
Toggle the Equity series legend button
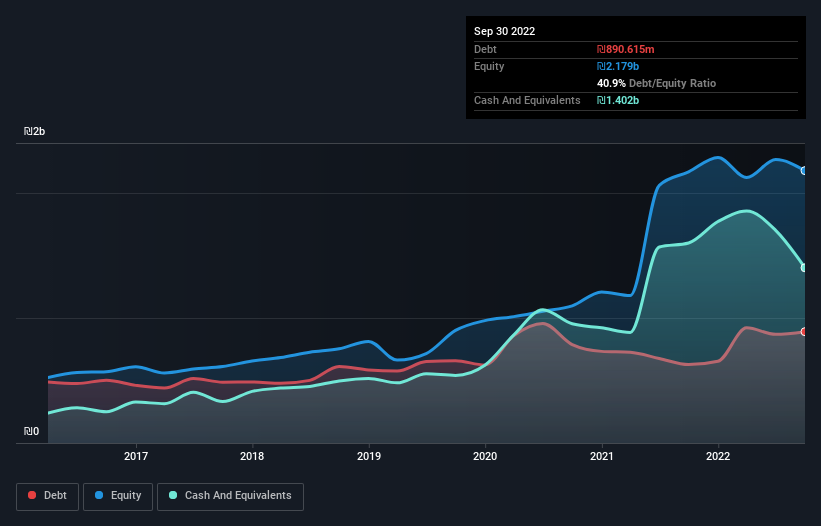(x=118, y=496)
